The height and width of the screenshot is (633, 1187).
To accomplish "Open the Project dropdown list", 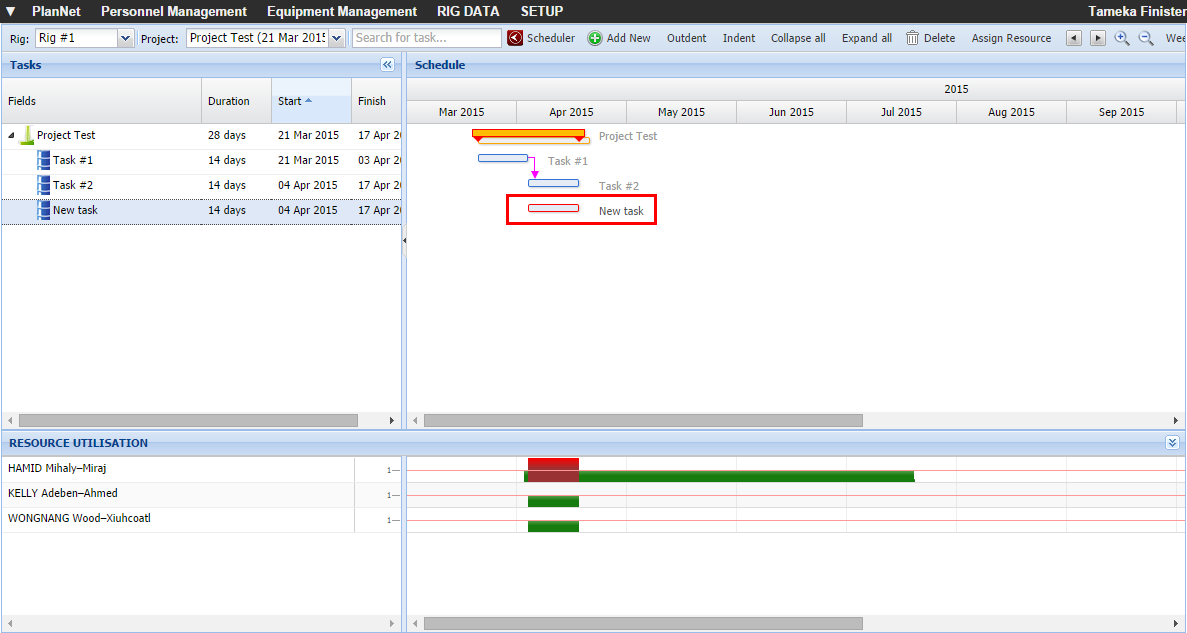I will coord(336,38).
